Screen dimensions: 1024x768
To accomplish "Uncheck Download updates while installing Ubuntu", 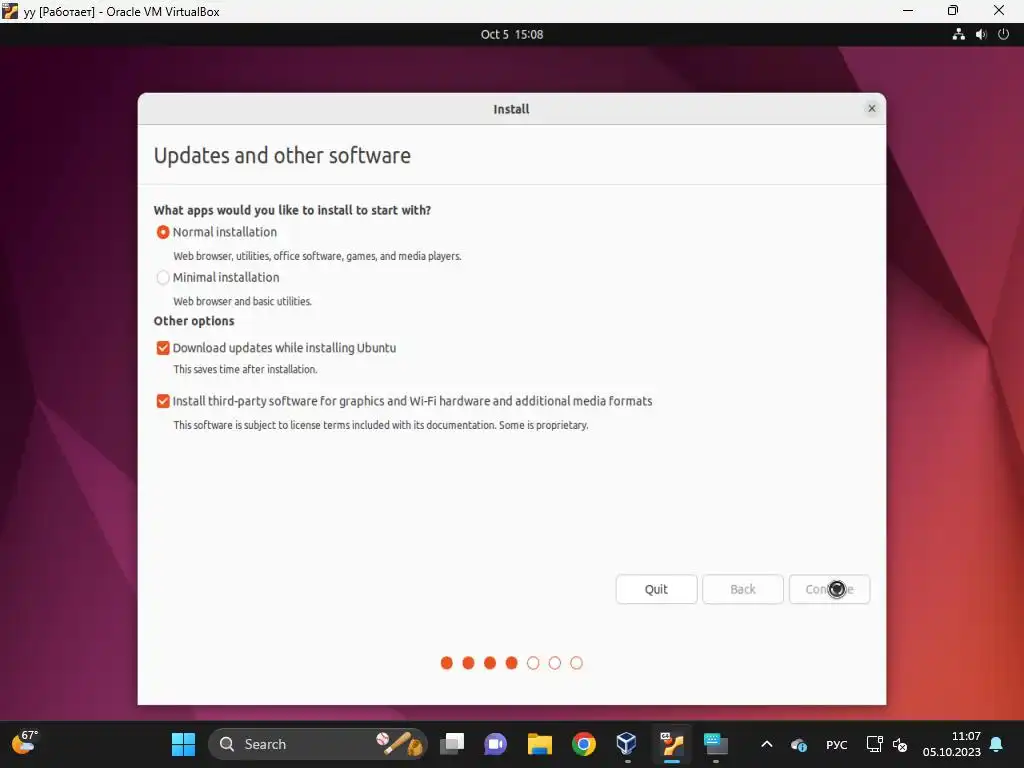I will coord(163,348).
